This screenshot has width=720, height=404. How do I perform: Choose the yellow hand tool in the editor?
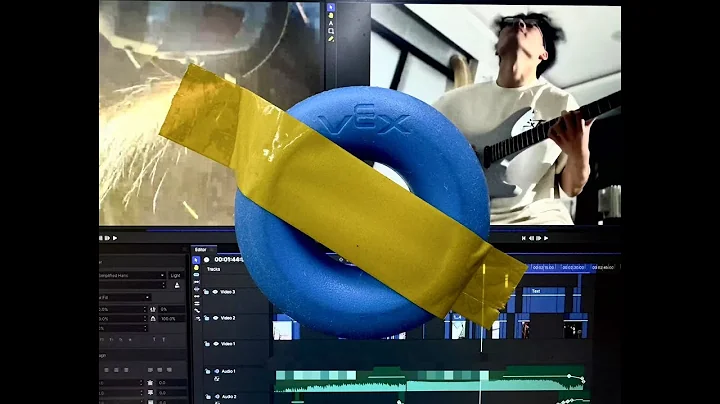[196, 268]
